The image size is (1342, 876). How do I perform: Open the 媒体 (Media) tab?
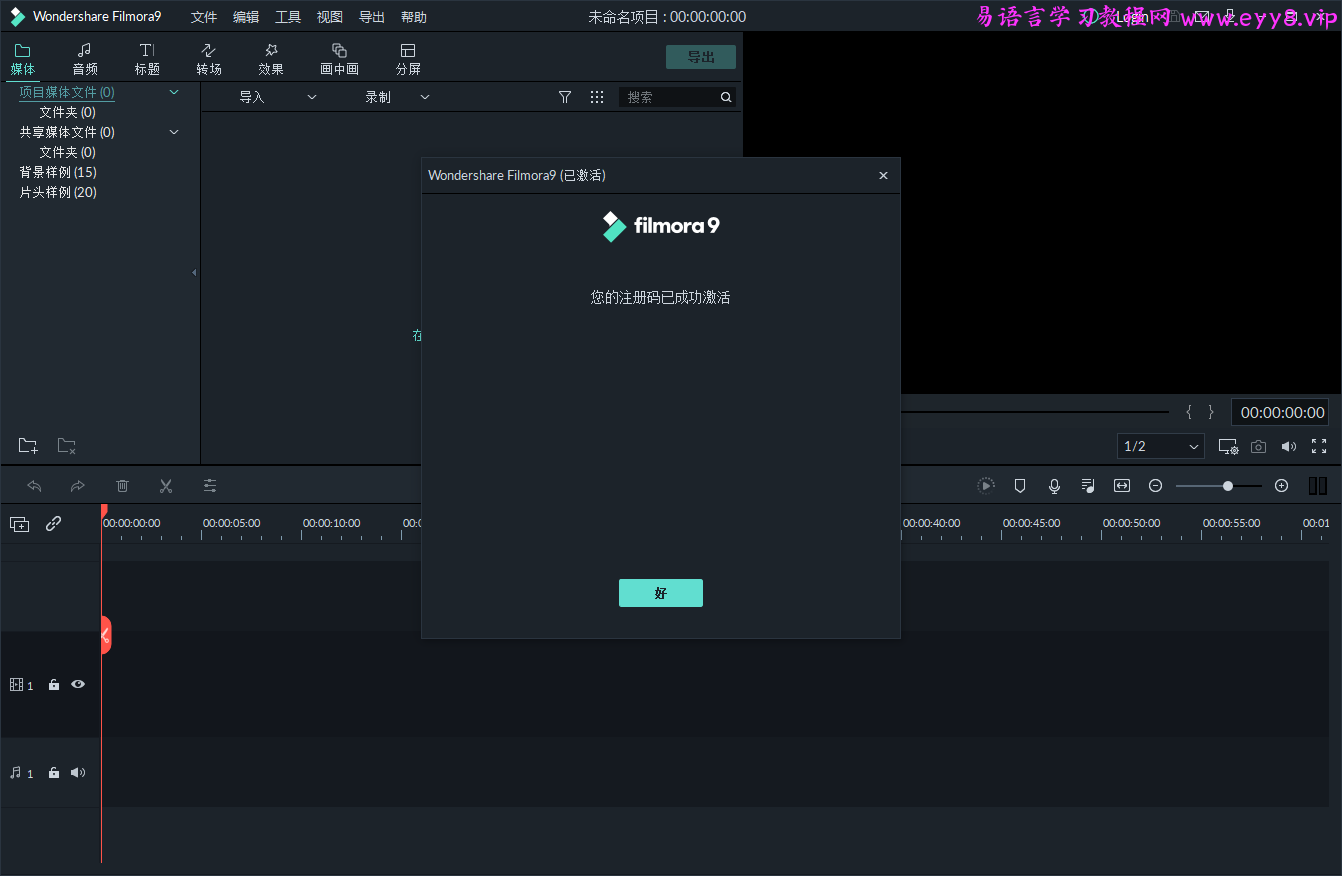pos(22,60)
